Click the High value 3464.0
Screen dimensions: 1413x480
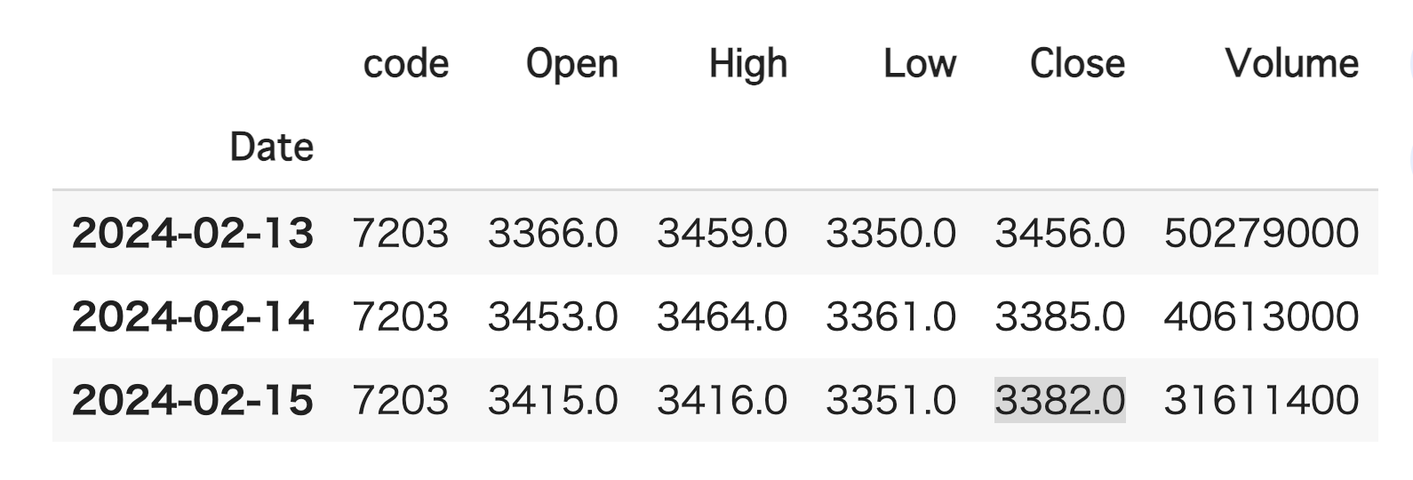(722, 317)
